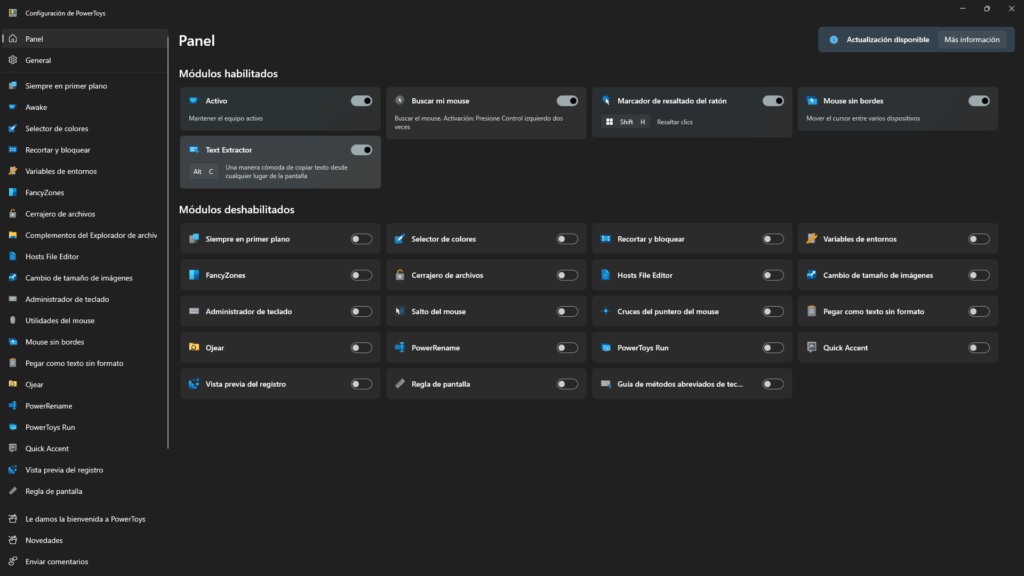This screenshot has height=576, width=1024.
Task: Disable the Text Extractor toggle
Action: (361, 150)
